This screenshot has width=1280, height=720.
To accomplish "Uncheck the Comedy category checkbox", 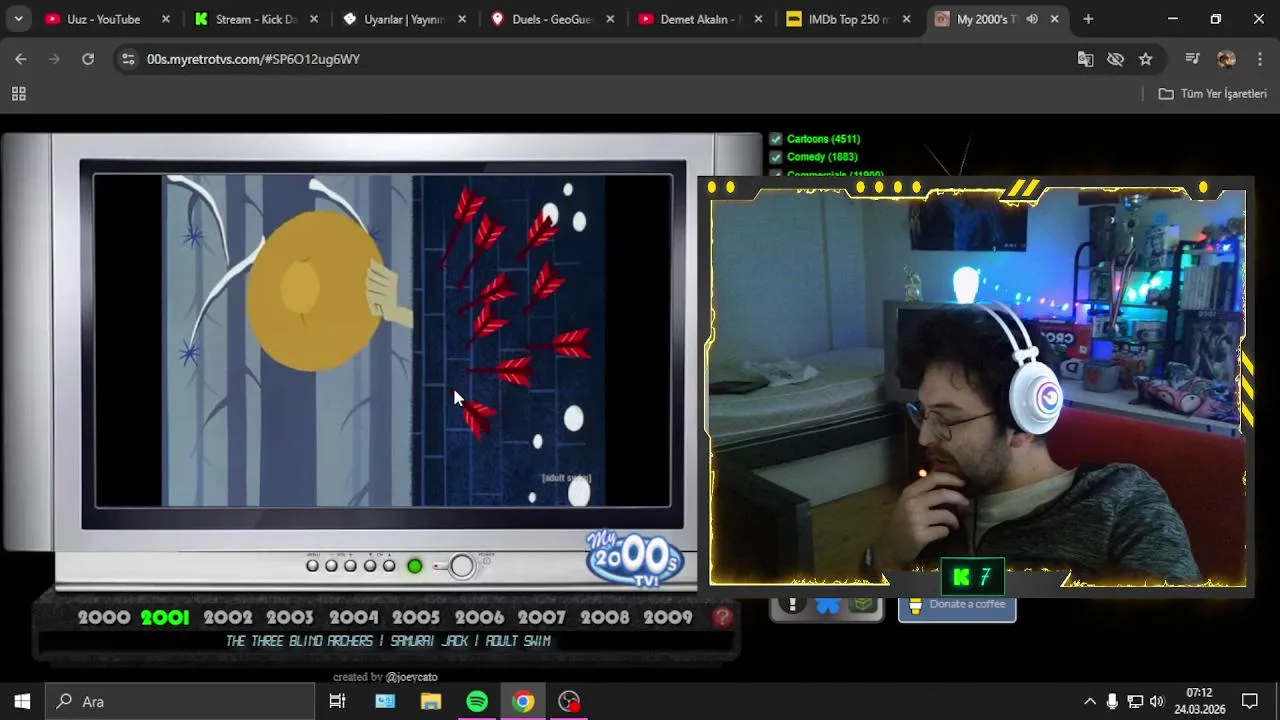I will tap(775, 157).
